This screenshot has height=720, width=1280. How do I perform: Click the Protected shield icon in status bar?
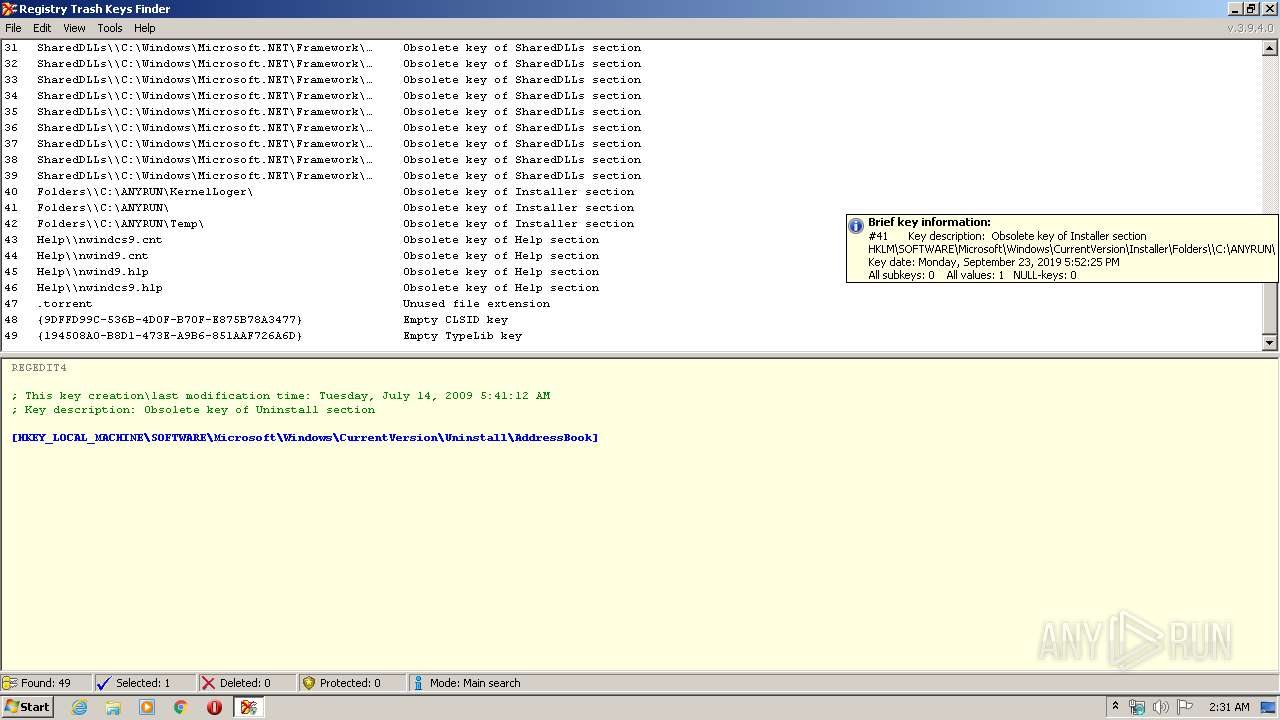[x=309, y=683]
